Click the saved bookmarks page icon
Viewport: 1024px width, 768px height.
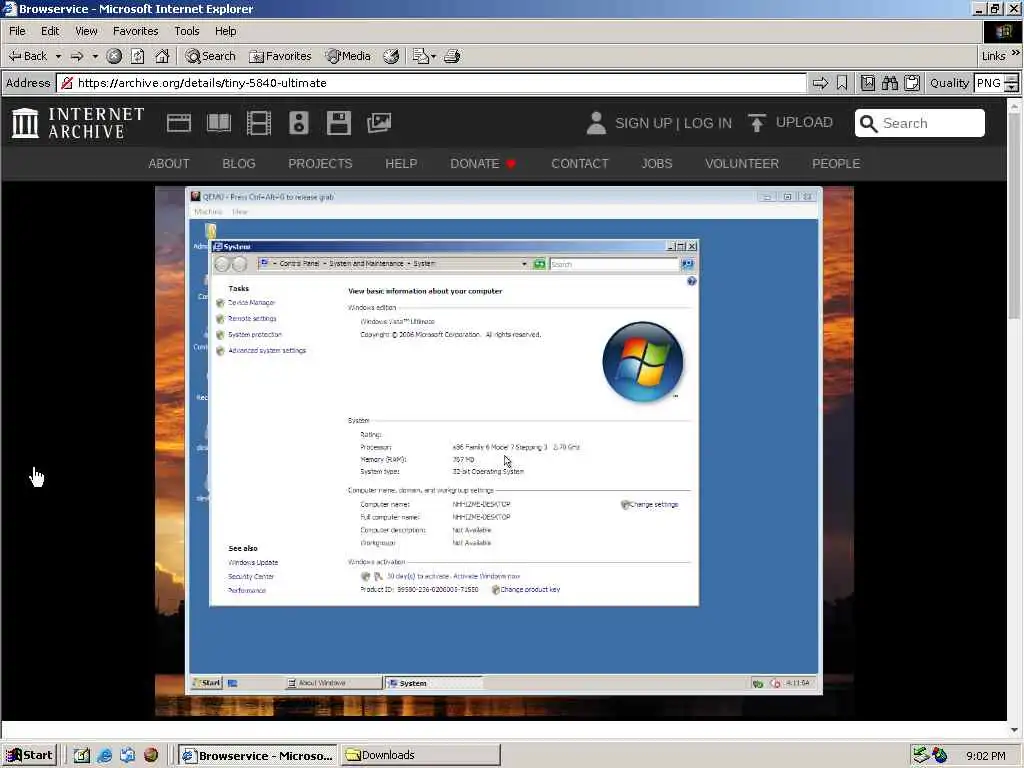pyautogui.click(x=868, y=83)
